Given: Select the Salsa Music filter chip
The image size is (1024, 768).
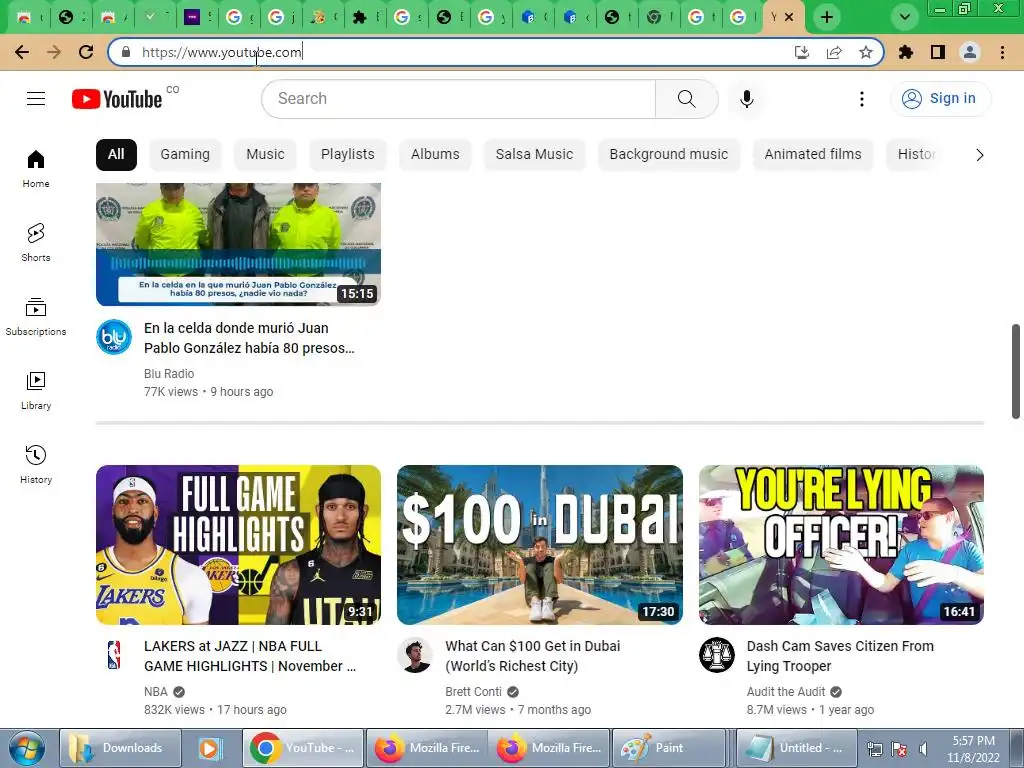Looking at the screenshot, I should pos(534,155).
